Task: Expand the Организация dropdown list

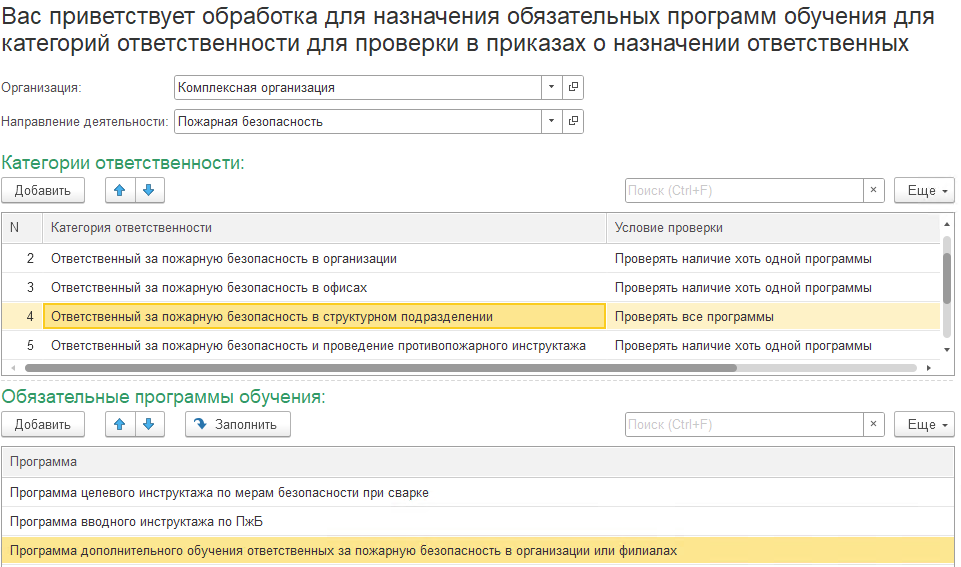Action: pos(551,87)
